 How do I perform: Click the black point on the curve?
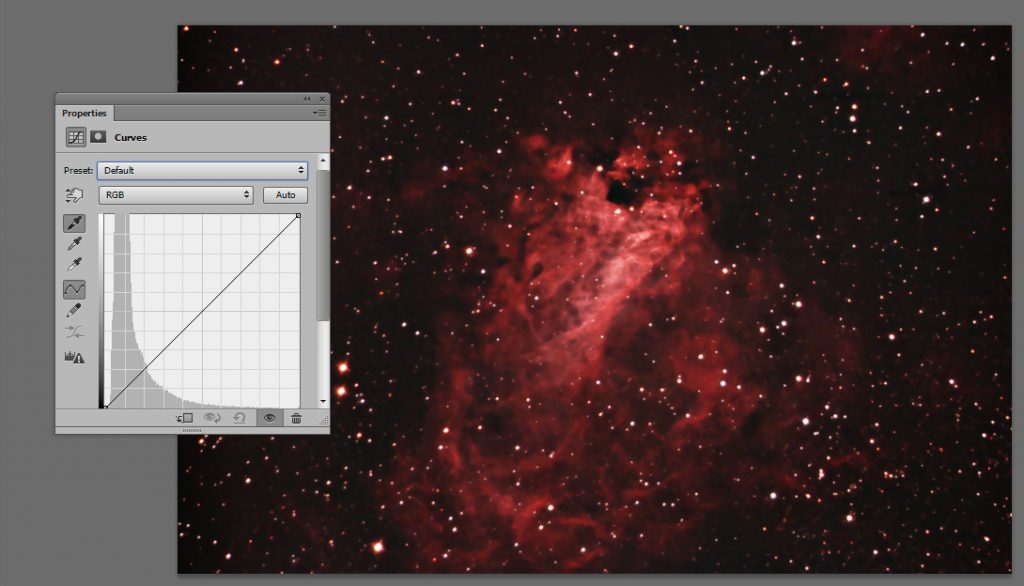(106, 406)
